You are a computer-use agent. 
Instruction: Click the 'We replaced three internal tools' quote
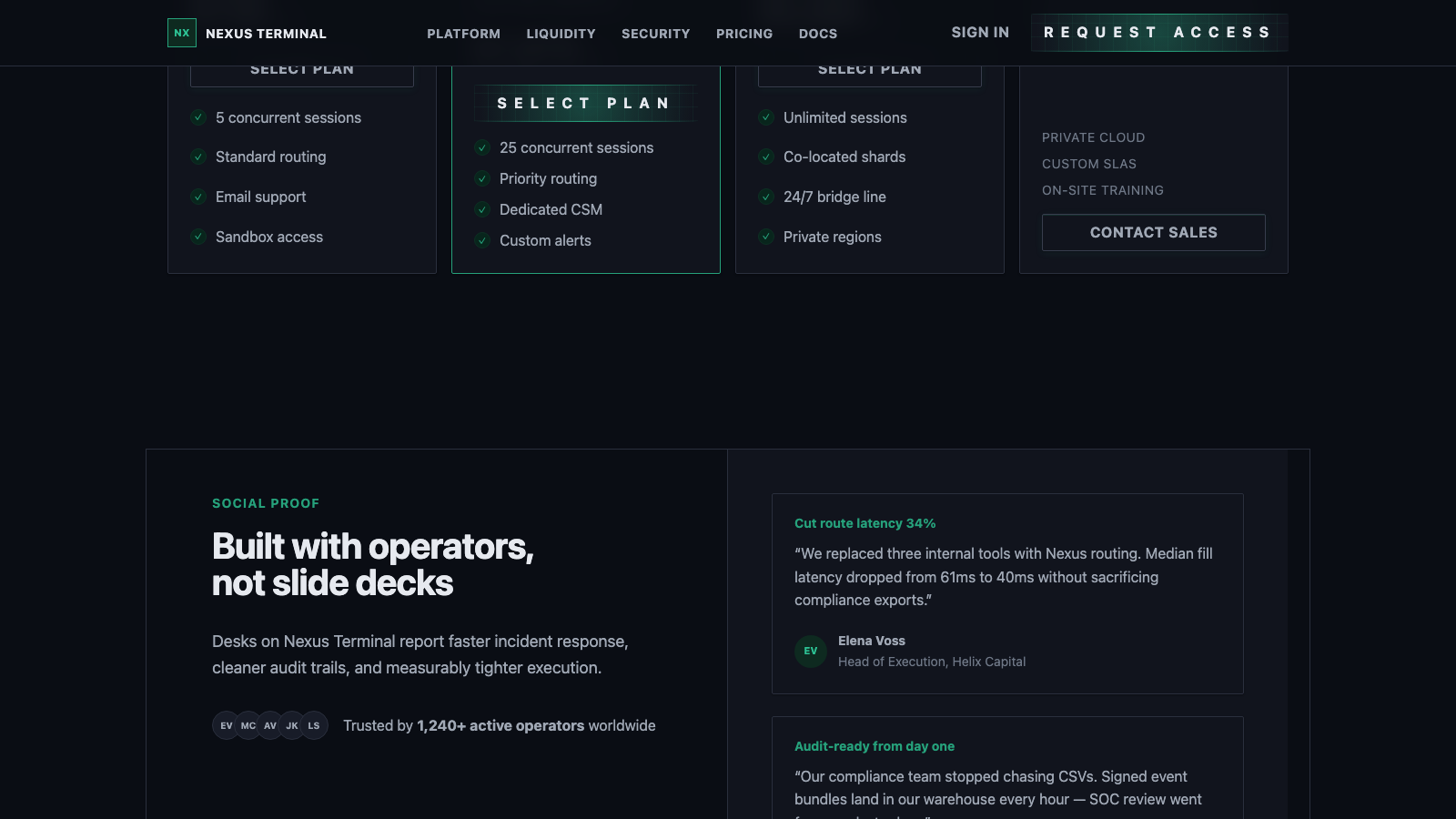(1004, 577)
